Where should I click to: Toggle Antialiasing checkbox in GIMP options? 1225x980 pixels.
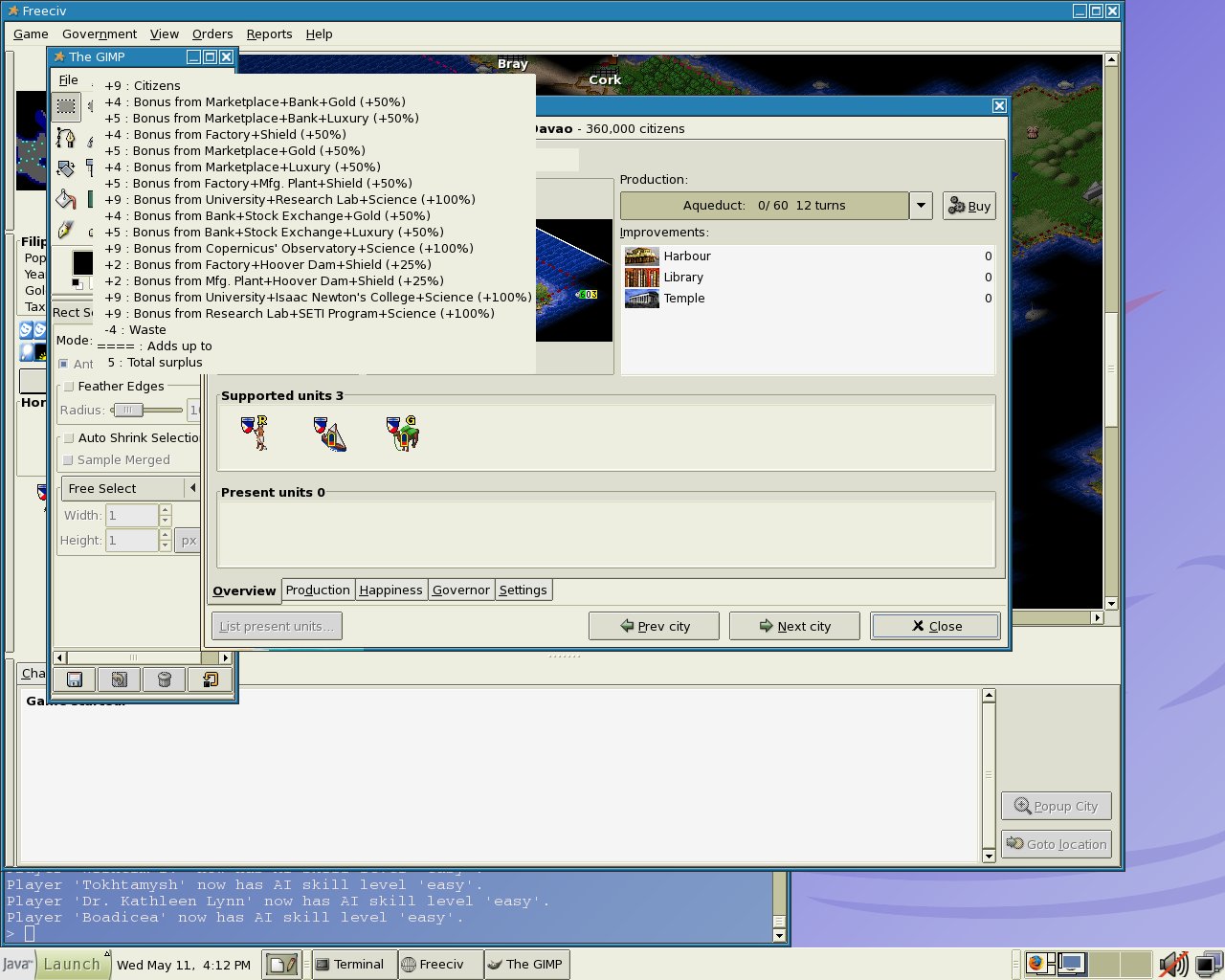[63, 364]
